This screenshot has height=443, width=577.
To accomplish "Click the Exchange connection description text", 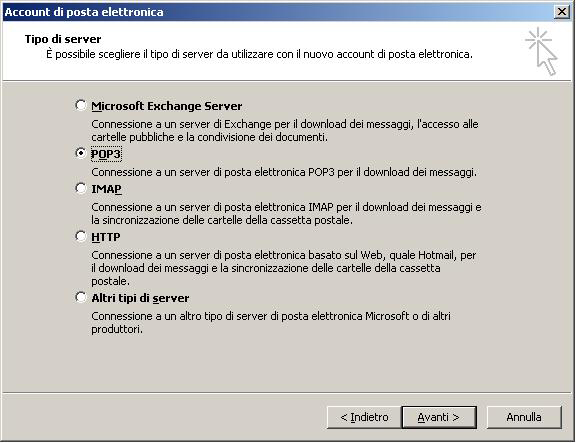I will [285, 131].
